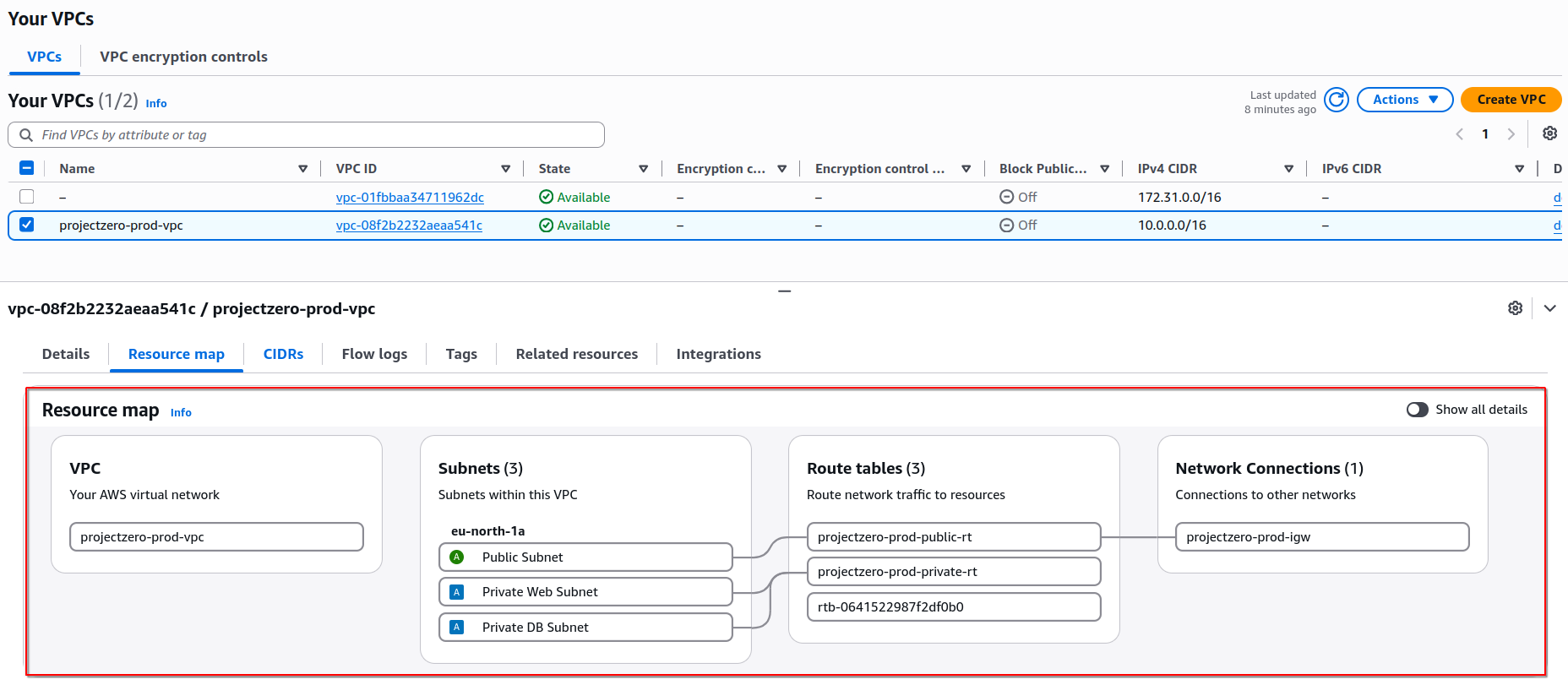Select Private Web Subnet node

coord(585,592)
